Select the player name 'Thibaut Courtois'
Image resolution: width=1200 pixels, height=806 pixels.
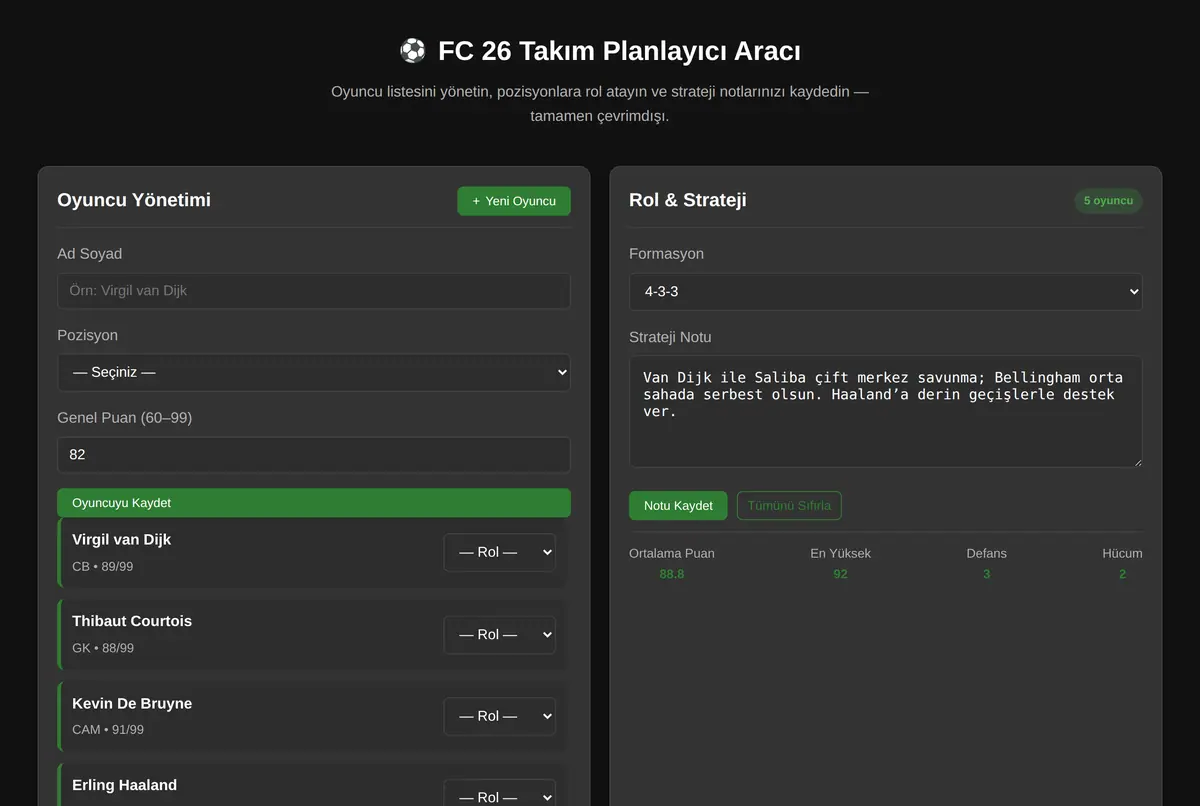[x=132, y=621]
